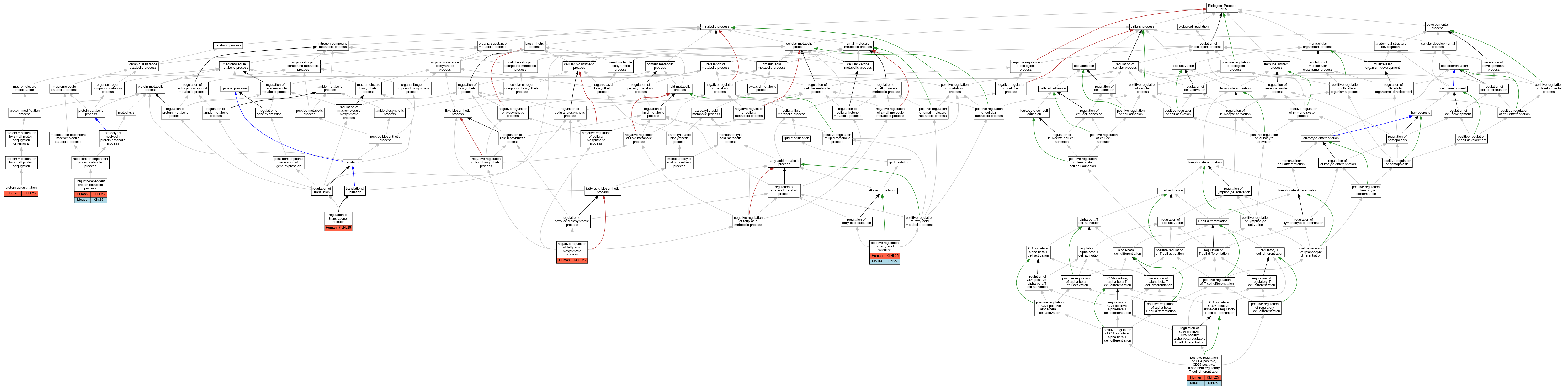Click the 'fatty acid biosynthetic process' node
The image size is (1568, 389).
pyautogui.click(x=603, y=190)
